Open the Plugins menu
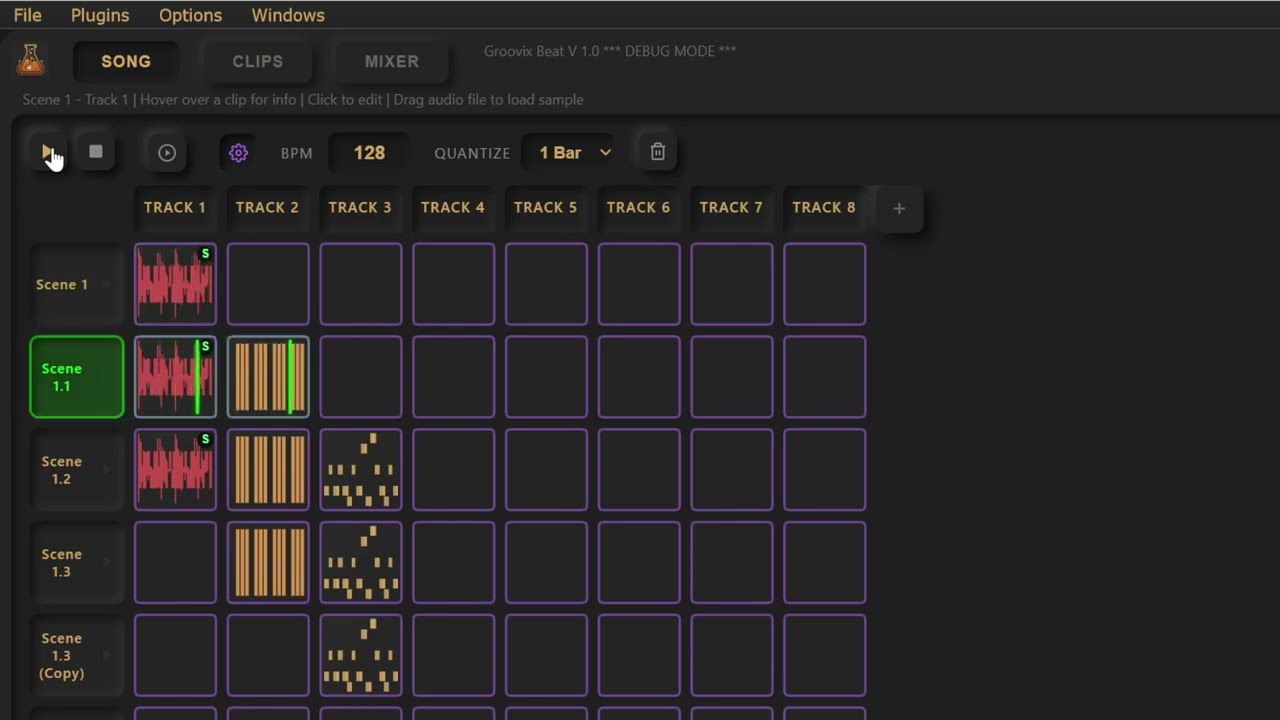This screenshot has width=1280, height=720. [100, 15]
